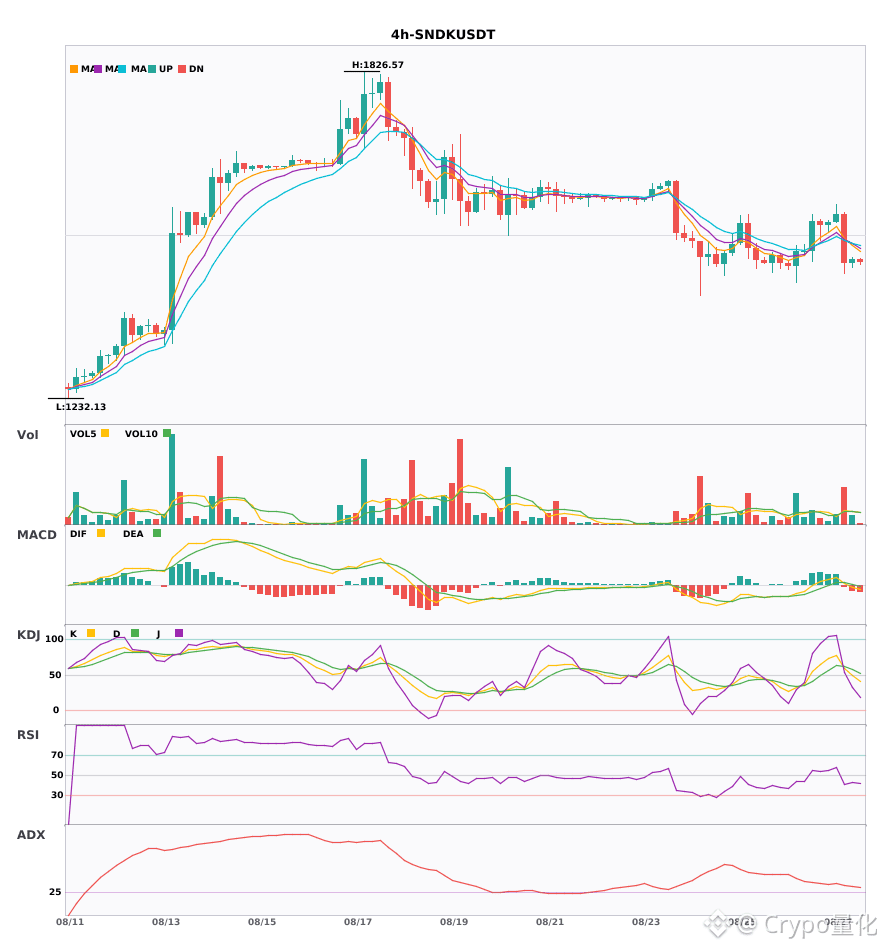885x950 pixels.
Task: Click the 0 value on KDJ axis
Action: 56,710
